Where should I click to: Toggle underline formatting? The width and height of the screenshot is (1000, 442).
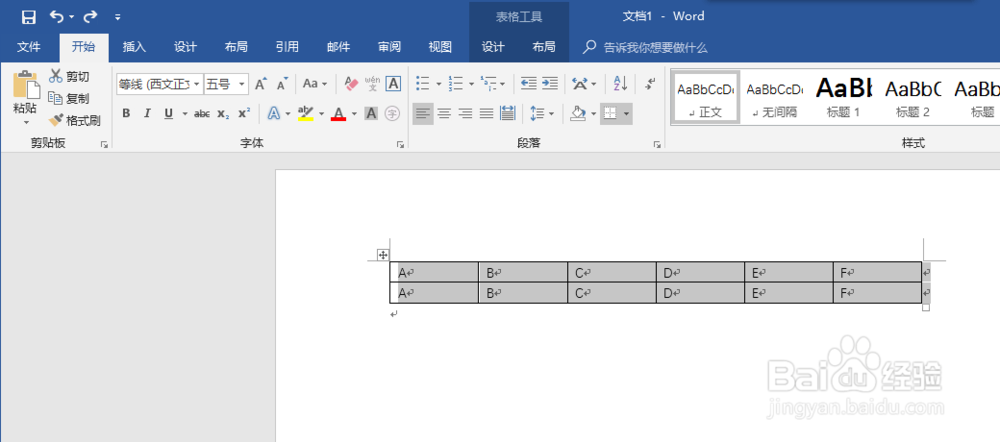tap(168, 114)
